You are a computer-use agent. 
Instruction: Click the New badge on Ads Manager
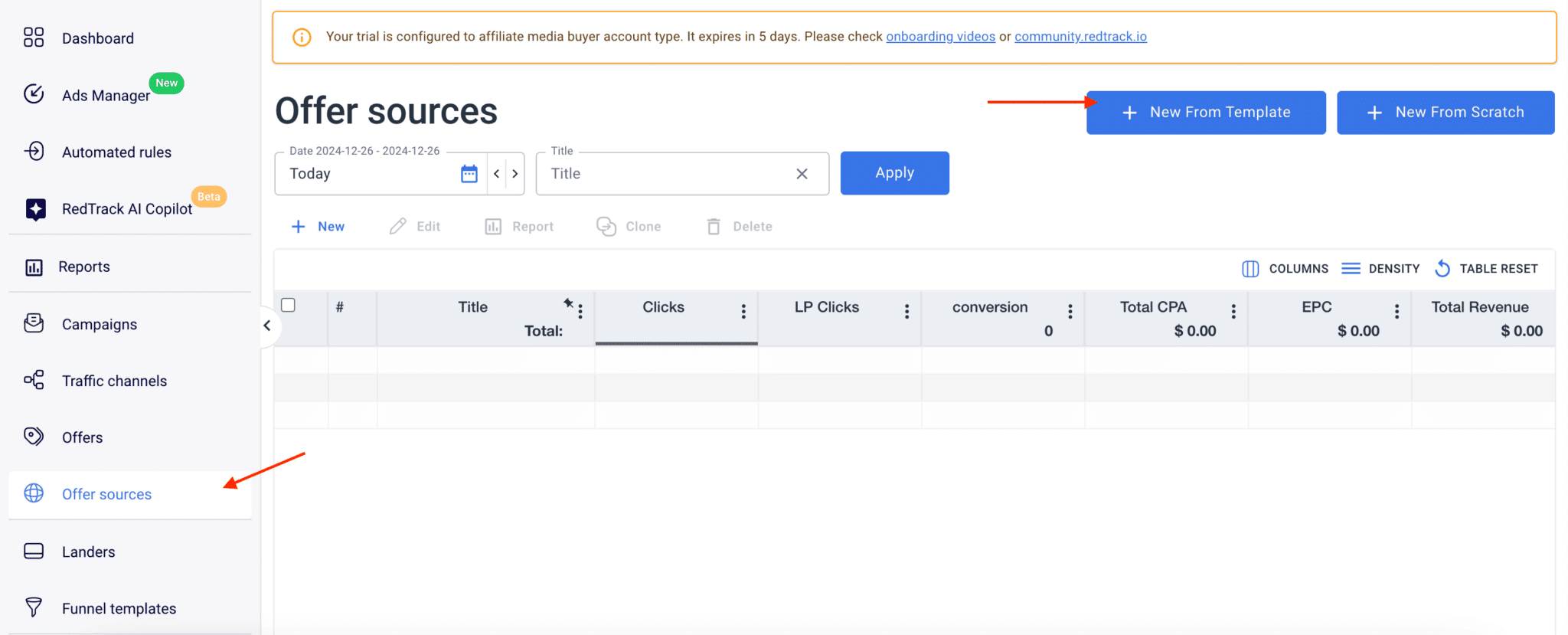[x=166, y=83]
